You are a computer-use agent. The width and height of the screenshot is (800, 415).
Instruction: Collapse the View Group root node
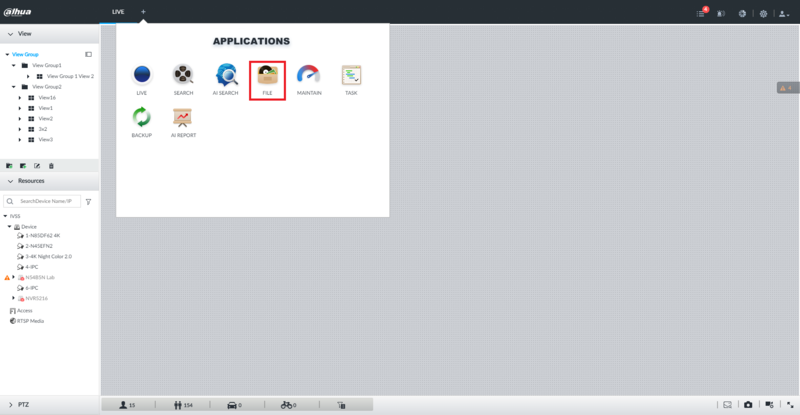point(7,54)
